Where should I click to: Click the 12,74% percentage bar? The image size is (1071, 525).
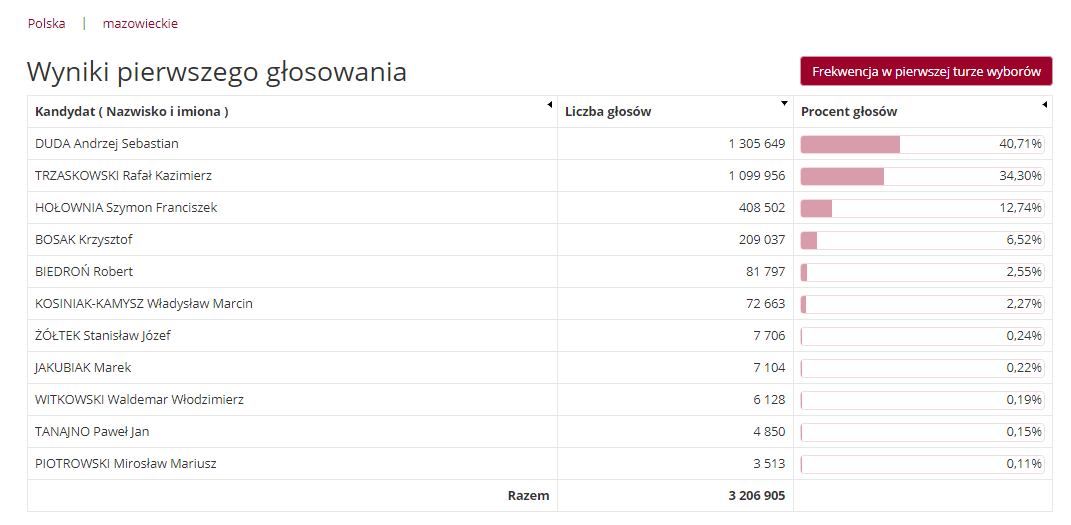(x=922, y=208)
